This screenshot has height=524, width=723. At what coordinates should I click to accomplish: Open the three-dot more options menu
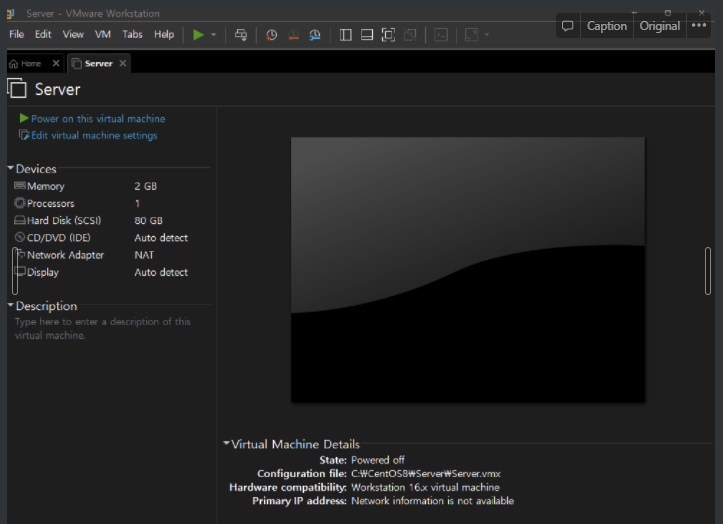click(699, 25)
